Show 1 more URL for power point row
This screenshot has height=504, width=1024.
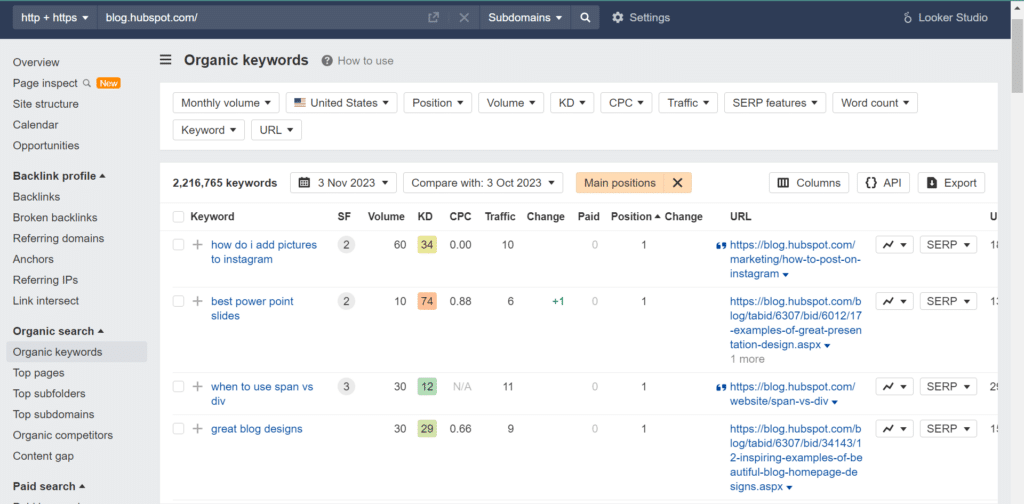coord(747,359)
